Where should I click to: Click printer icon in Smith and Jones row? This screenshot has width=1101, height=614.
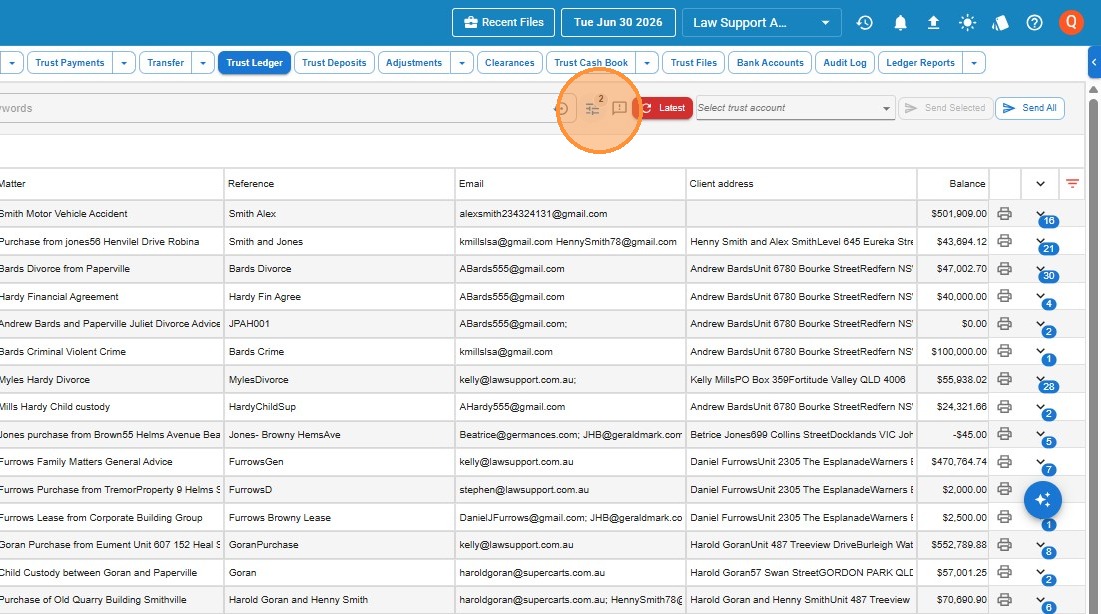pos(1005,241)
